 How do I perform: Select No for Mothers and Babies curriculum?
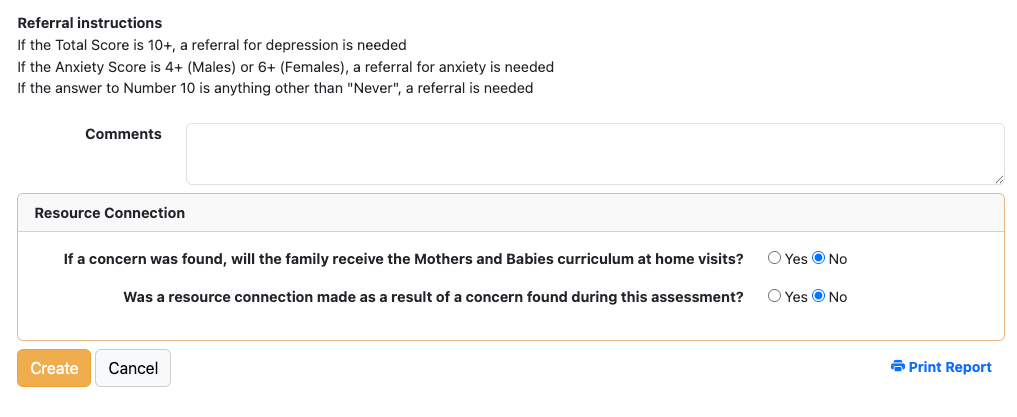click(819, 258)
